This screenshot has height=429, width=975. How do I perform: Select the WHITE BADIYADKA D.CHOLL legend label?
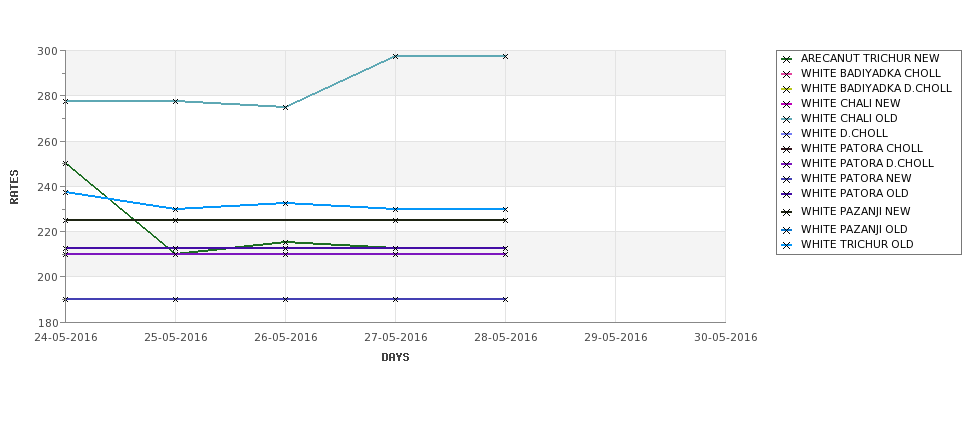click(876, 88)
